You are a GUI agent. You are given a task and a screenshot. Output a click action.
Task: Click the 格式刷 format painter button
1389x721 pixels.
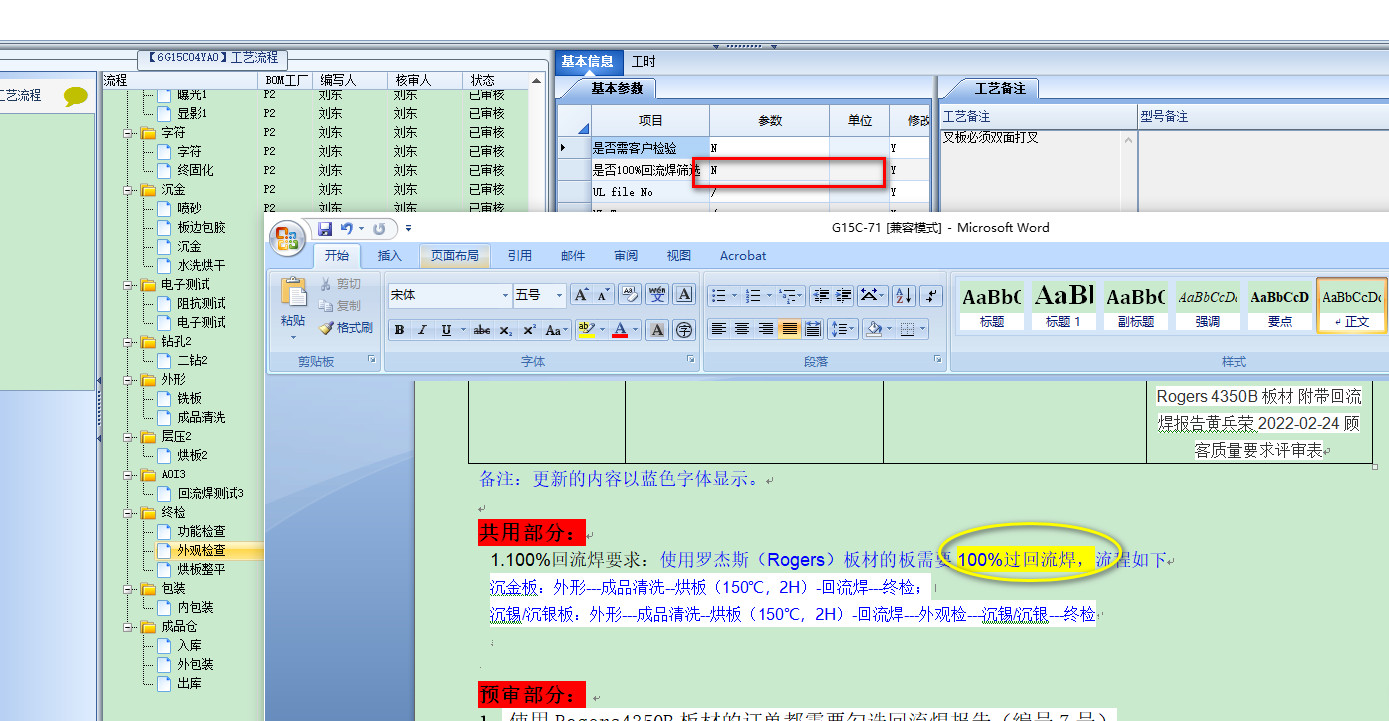point(346,327)
